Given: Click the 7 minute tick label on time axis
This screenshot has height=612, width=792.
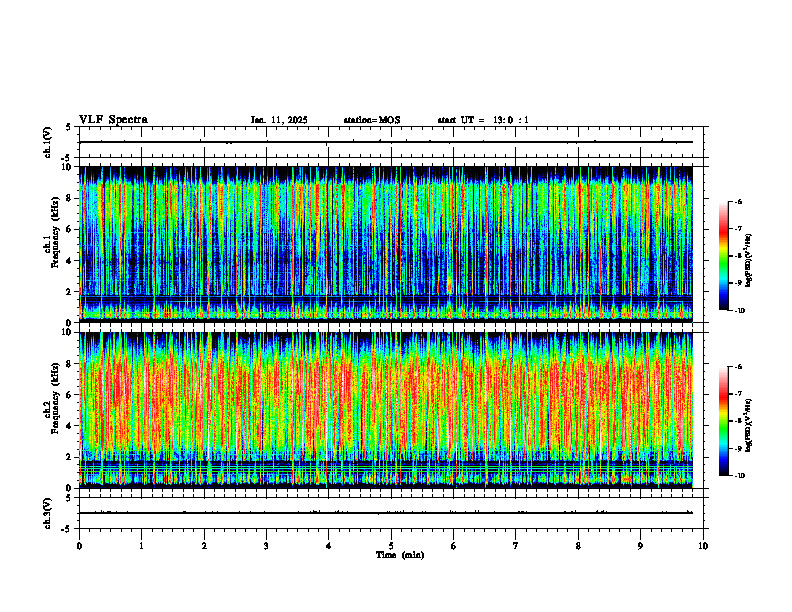Looking at the screenshot, I should [516, 546].
